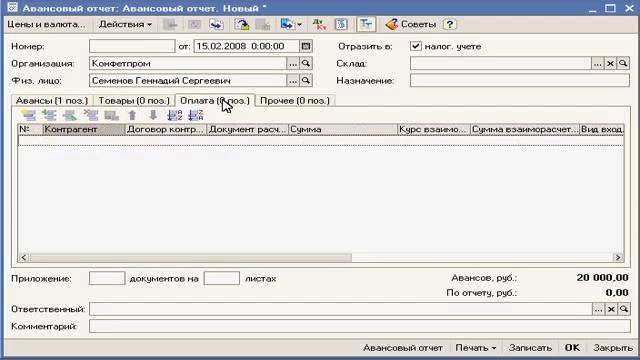Click Приложение documents count field
Screen dimensions: 640x360
point(107,278)
